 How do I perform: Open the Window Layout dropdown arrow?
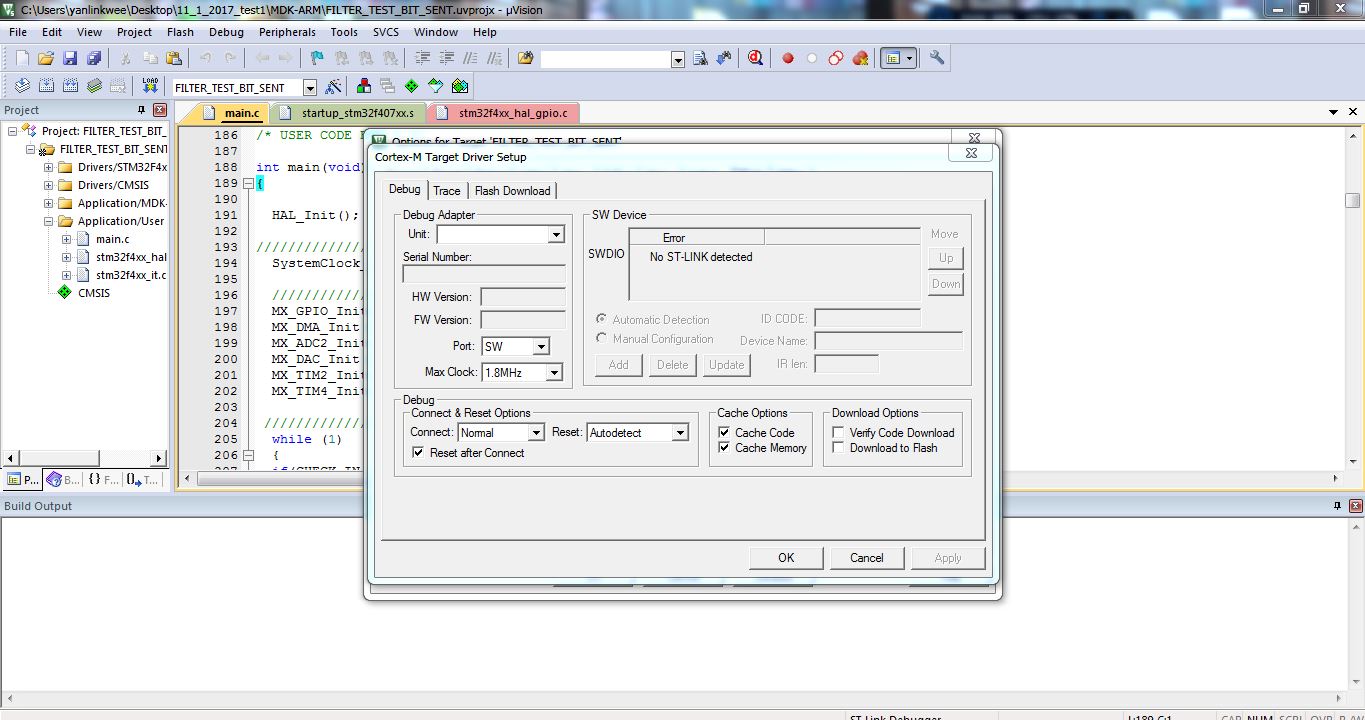pyautogui.click(x=909, y=59)
